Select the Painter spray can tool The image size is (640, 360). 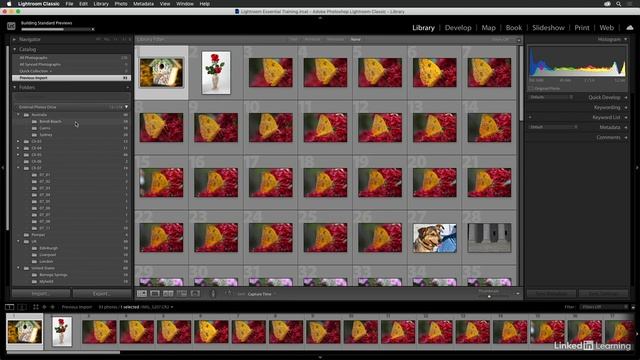click(x=213, y=293)
